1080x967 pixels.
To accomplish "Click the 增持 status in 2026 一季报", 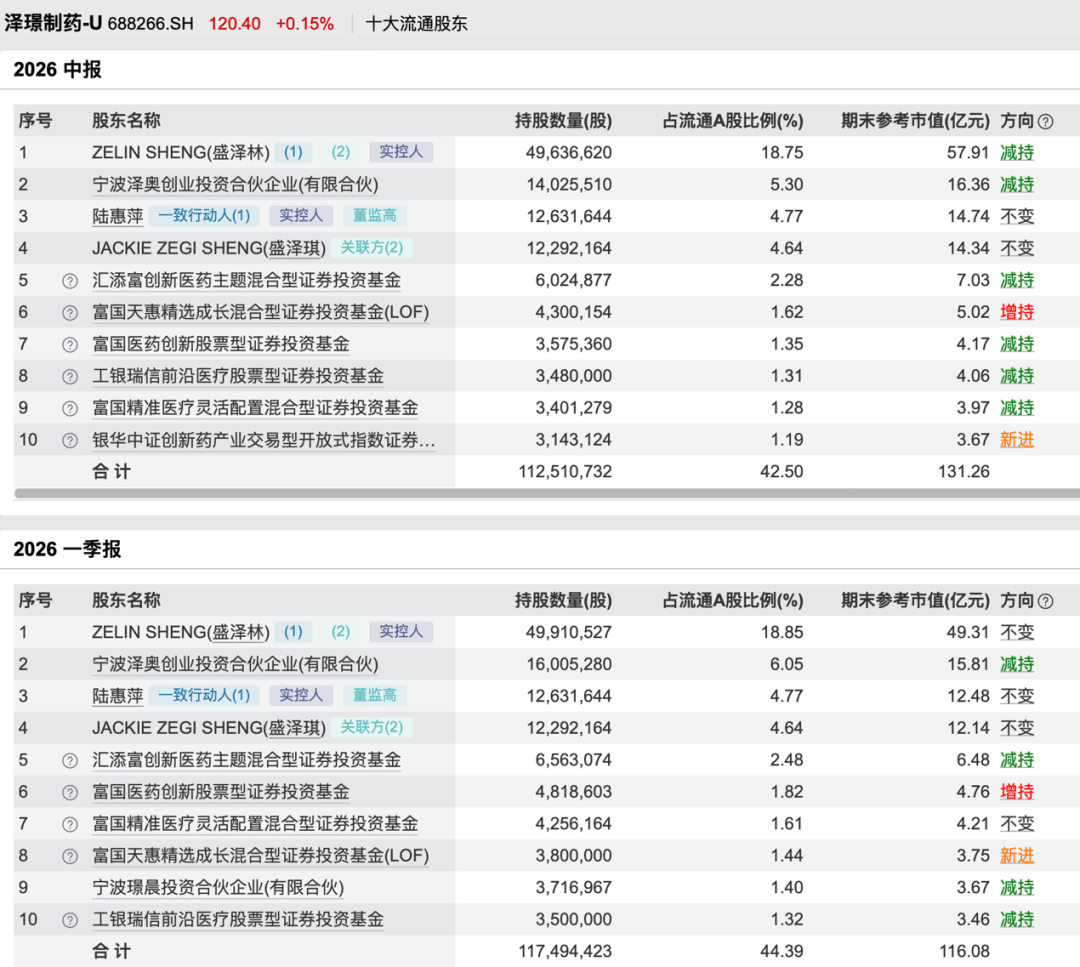I will [x=1017, y=791].
